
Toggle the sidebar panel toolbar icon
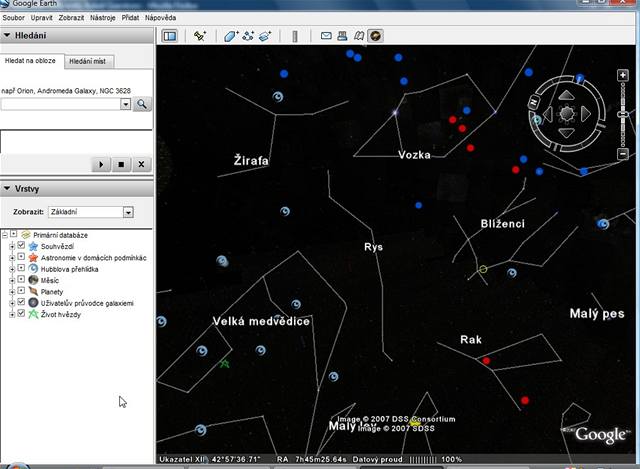point(169,36)
